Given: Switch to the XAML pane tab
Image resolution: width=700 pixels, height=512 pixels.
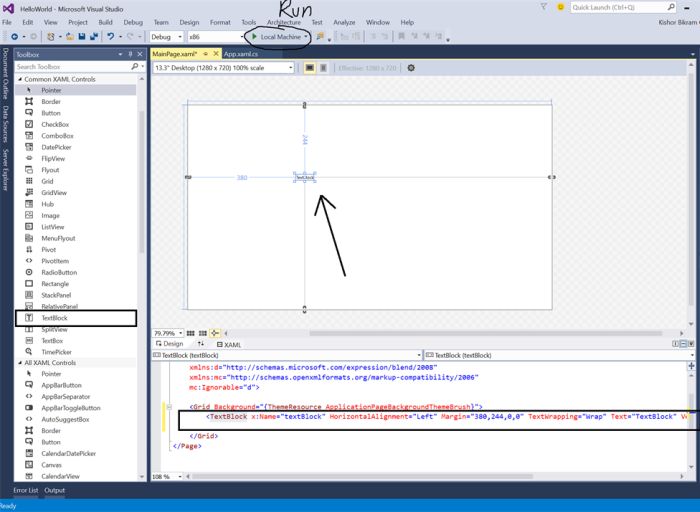Looking at the screenshot, I should pos(229,345).
